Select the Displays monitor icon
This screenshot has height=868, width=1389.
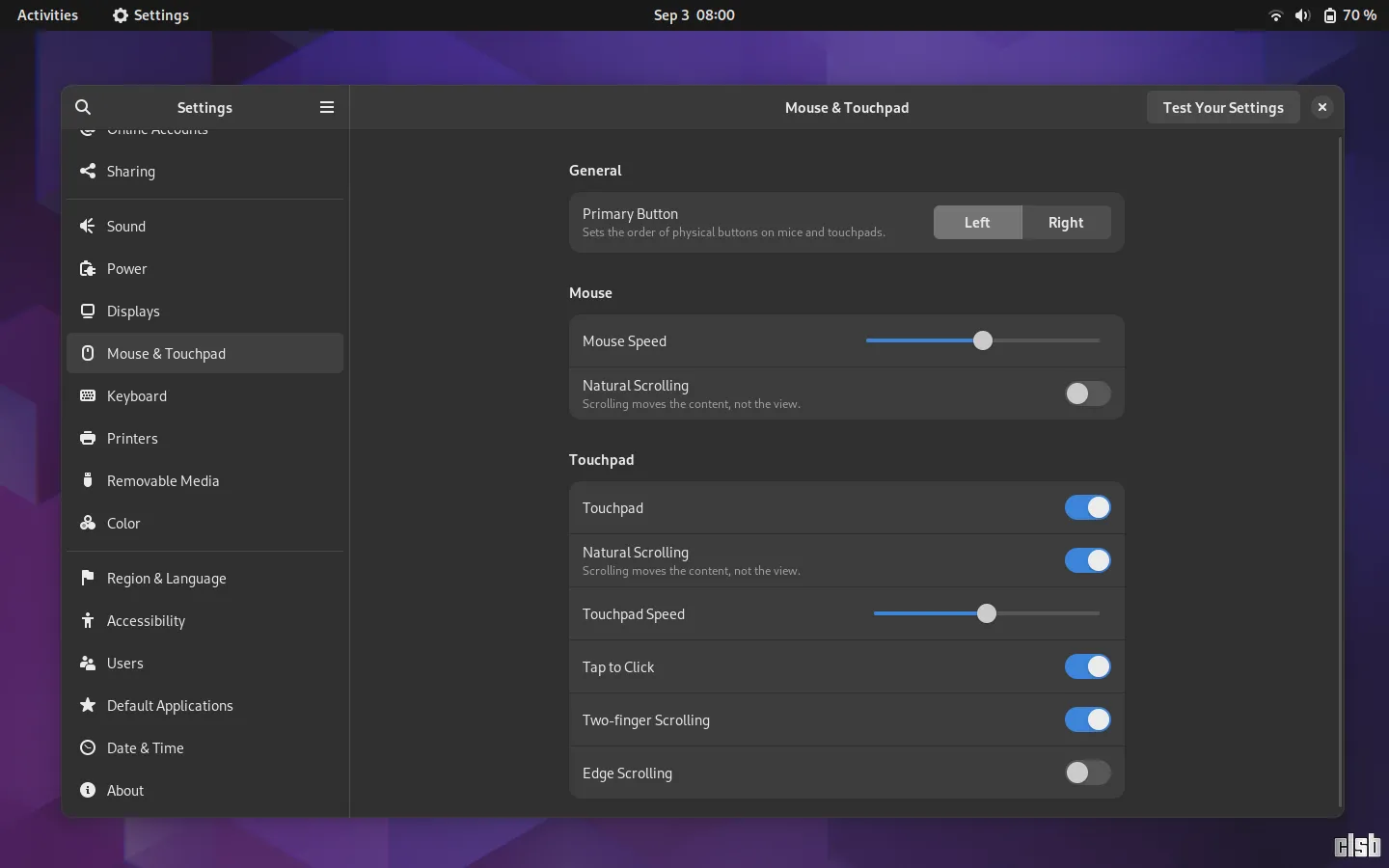pyautogui.click(x=88, y=311)
